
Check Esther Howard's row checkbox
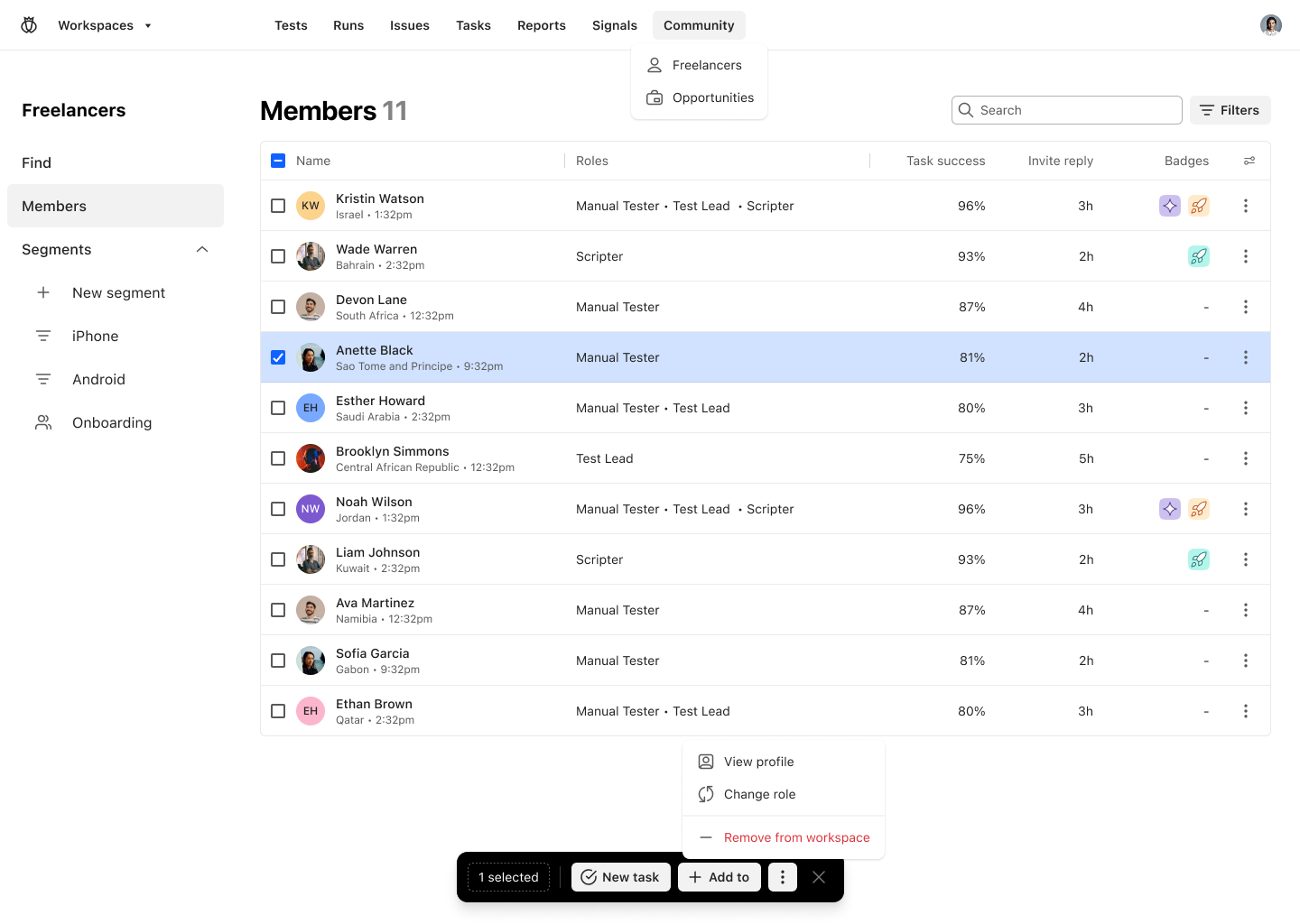[x=278, y=408]
